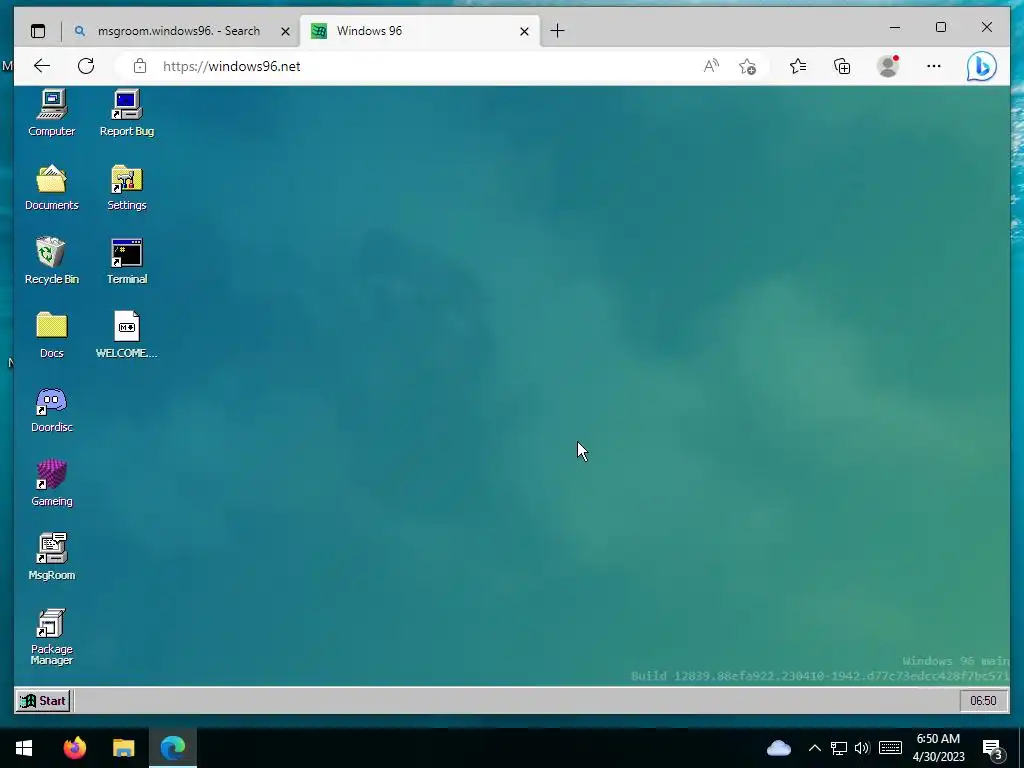
Task: Open the Collections icon
Action: (842, 66)
